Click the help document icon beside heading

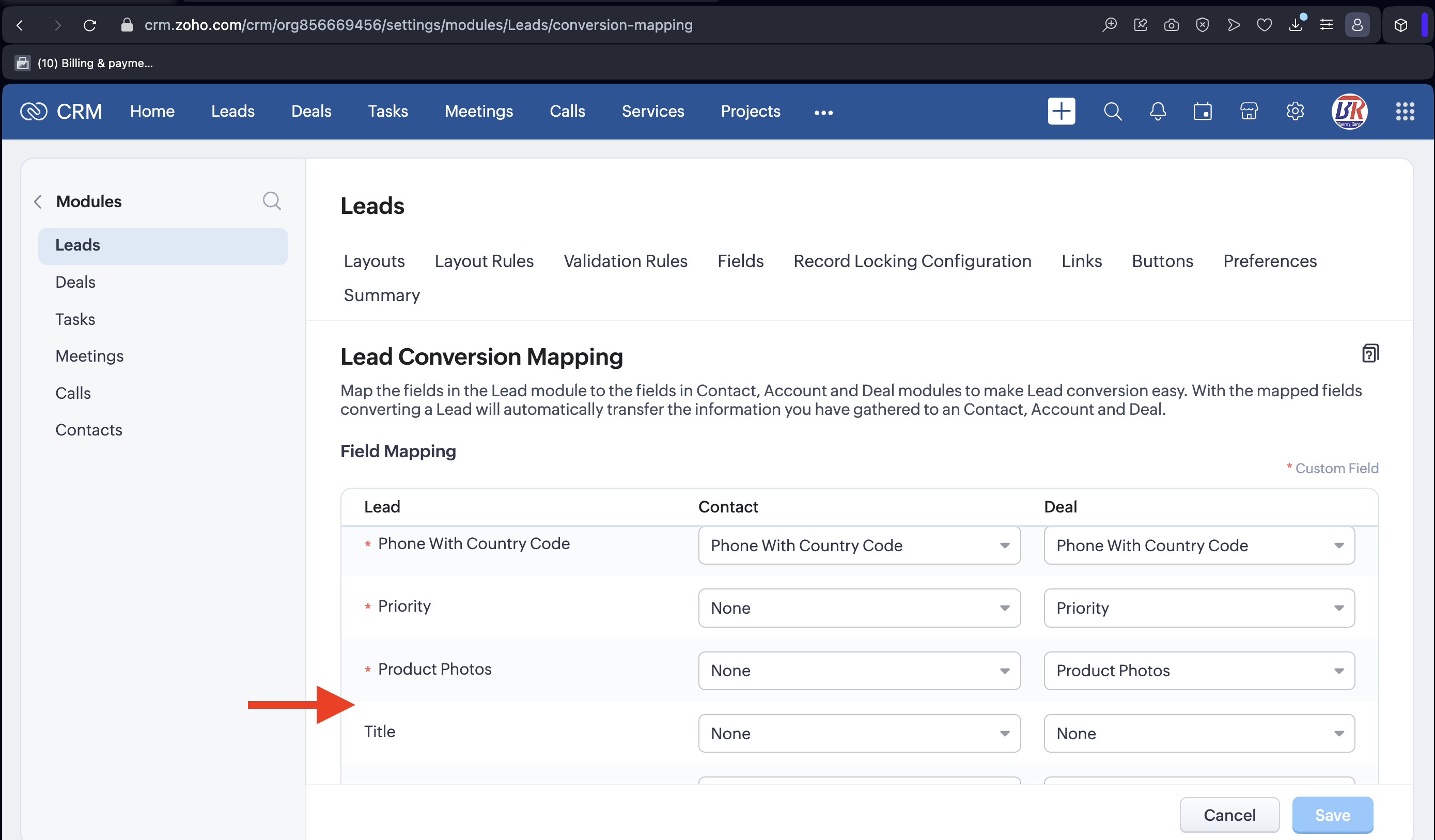tap(1369, 354)
